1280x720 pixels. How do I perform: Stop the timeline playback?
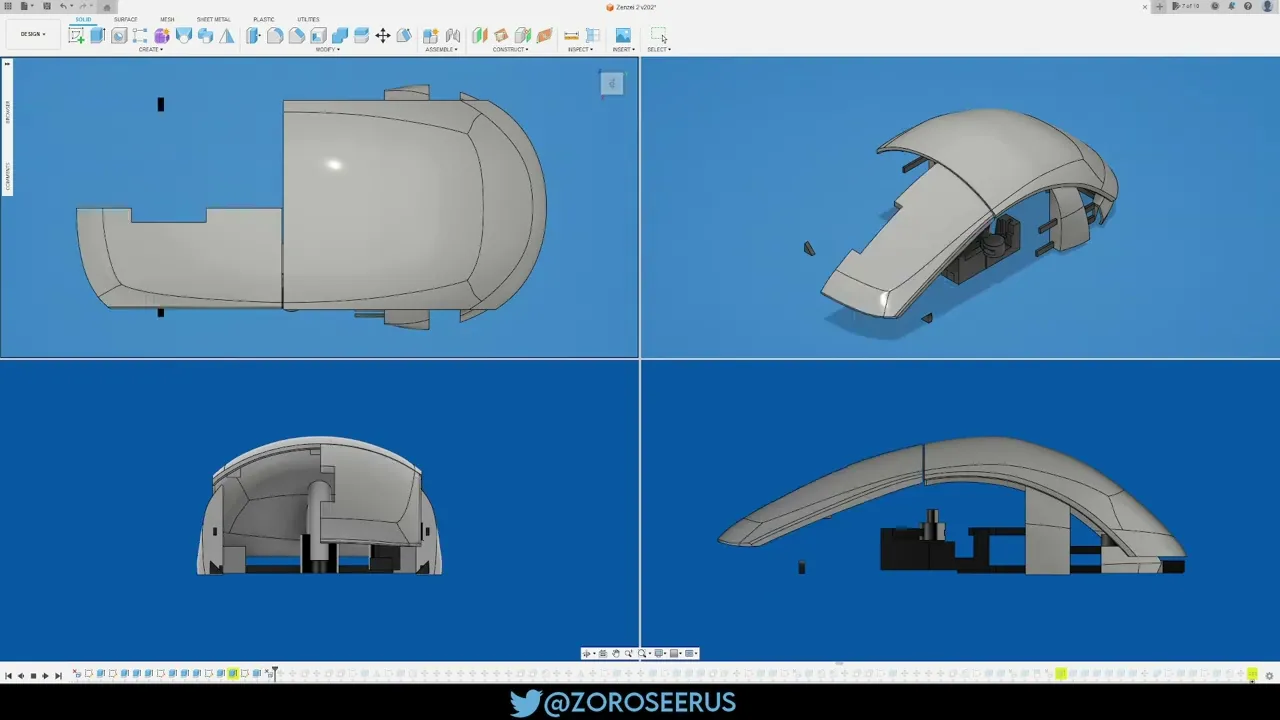(33, 676)
